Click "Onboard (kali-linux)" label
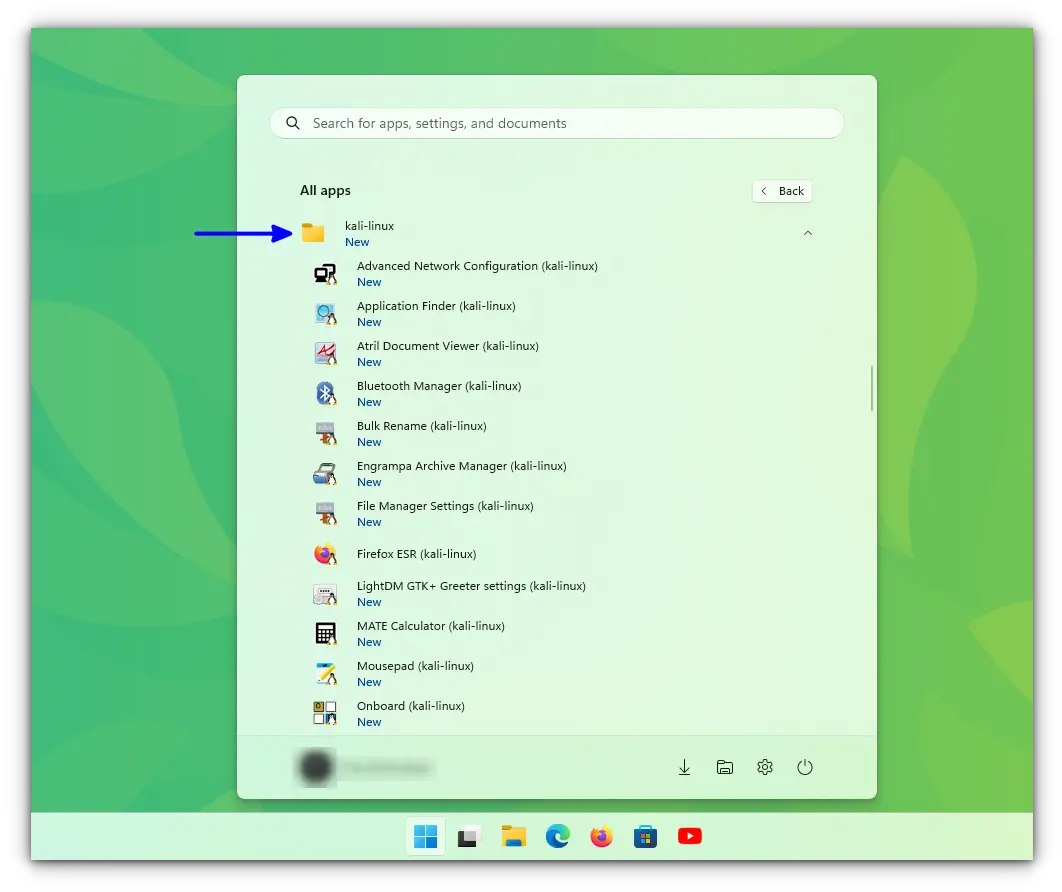Image resolution: width=1062 pixels, height=892 pixels. tap(410, 706)
